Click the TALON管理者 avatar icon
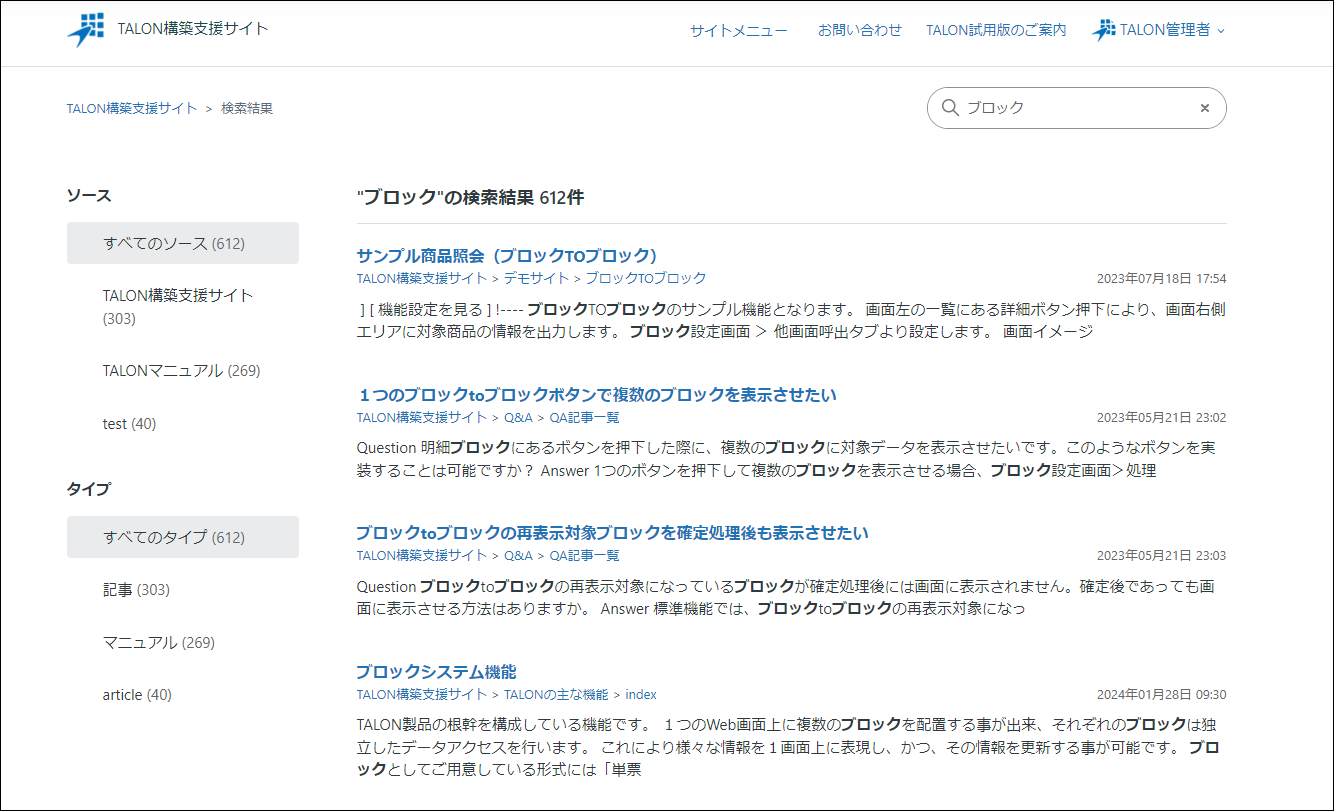The image size is (1334, 811). pyautogui.click(x=1103, y=30)
